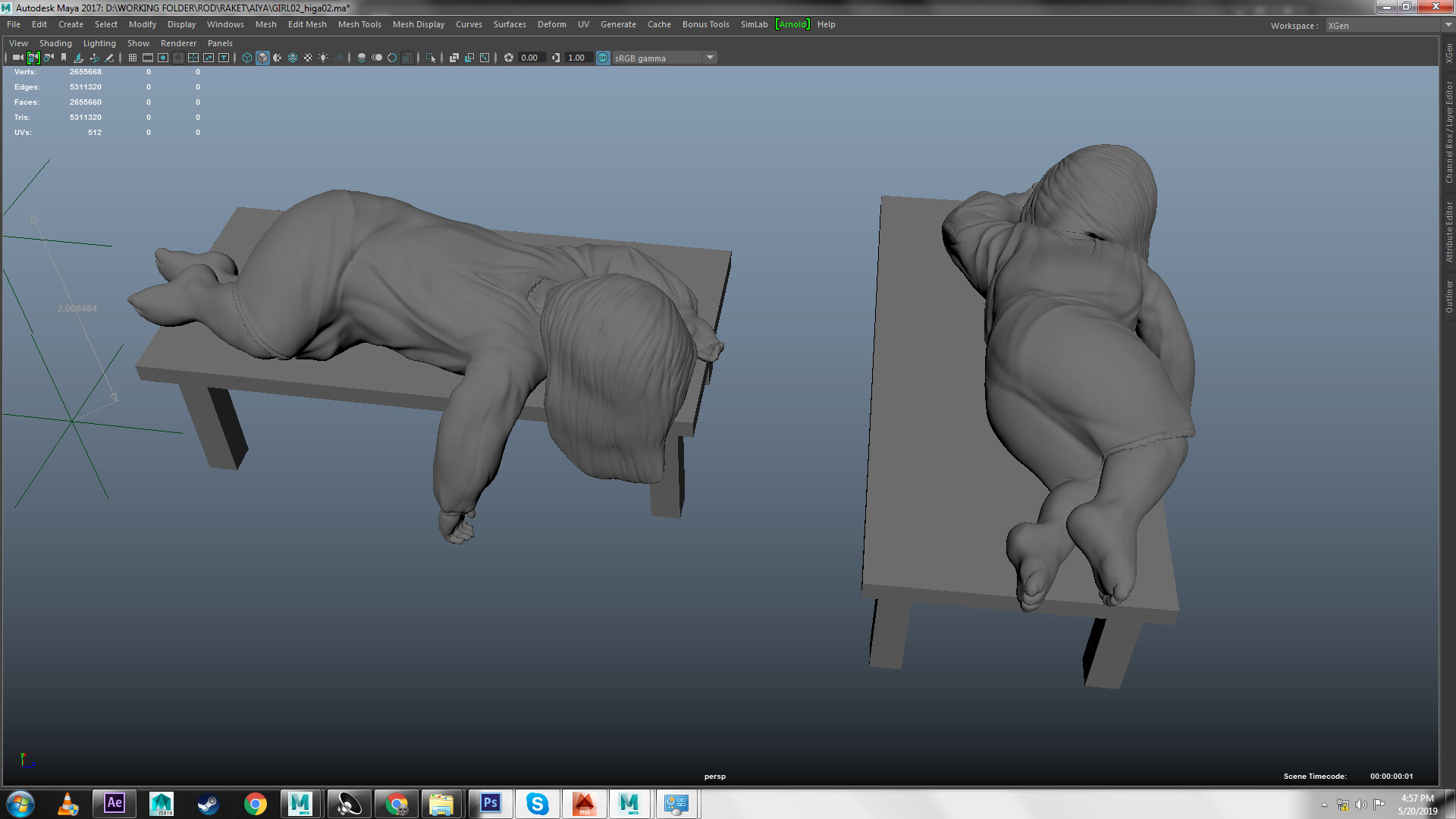
Task: Click the Bookmarks icon
Action: coord(64,58)
